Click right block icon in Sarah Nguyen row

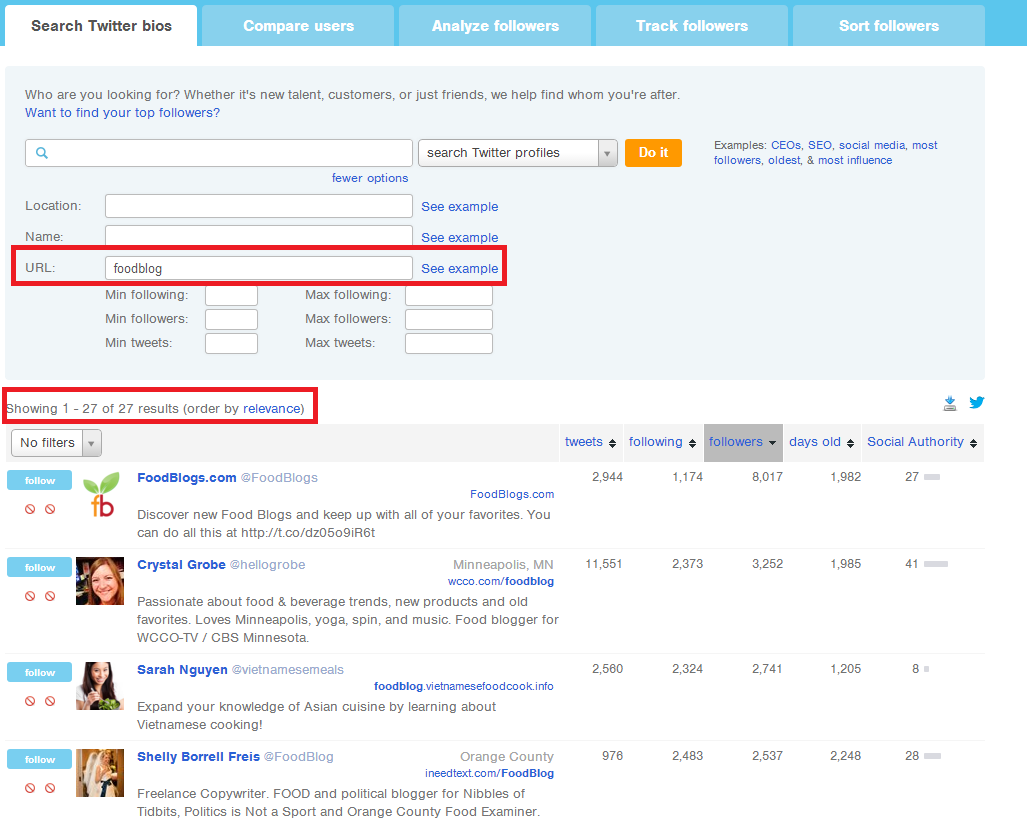[50, 701]
